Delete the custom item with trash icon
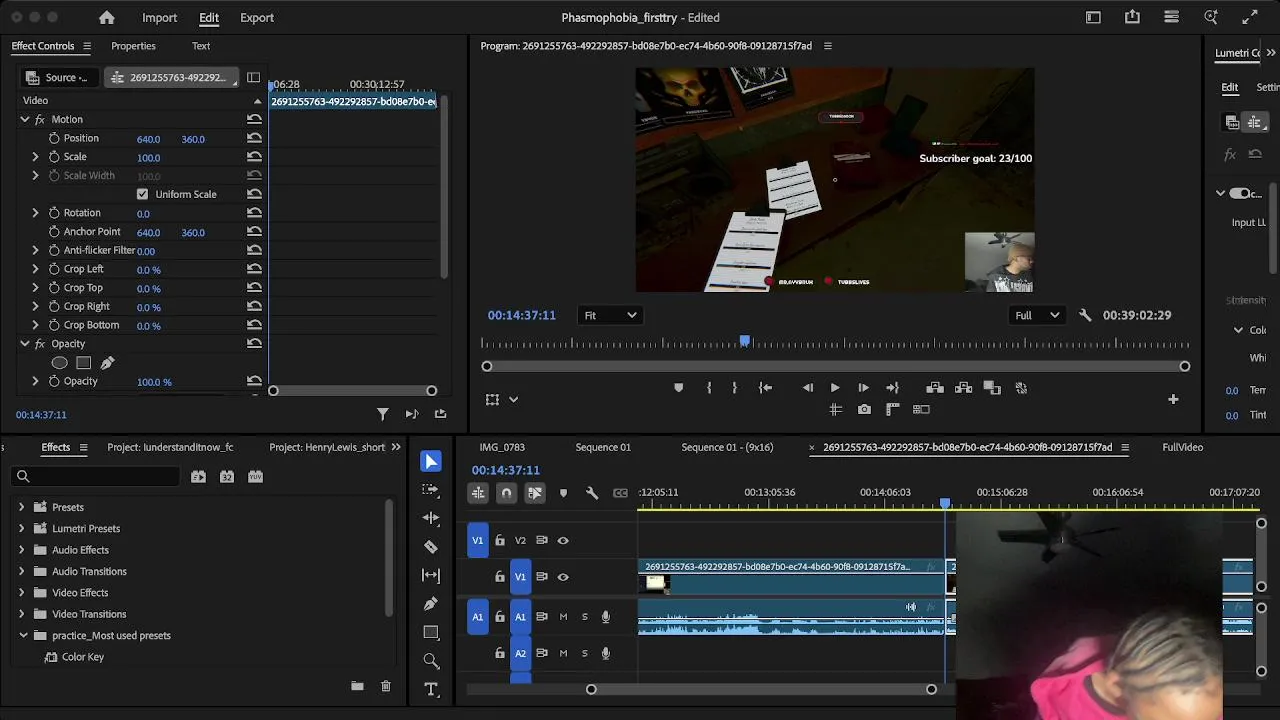1280x720 pixels. click(385, 686)
